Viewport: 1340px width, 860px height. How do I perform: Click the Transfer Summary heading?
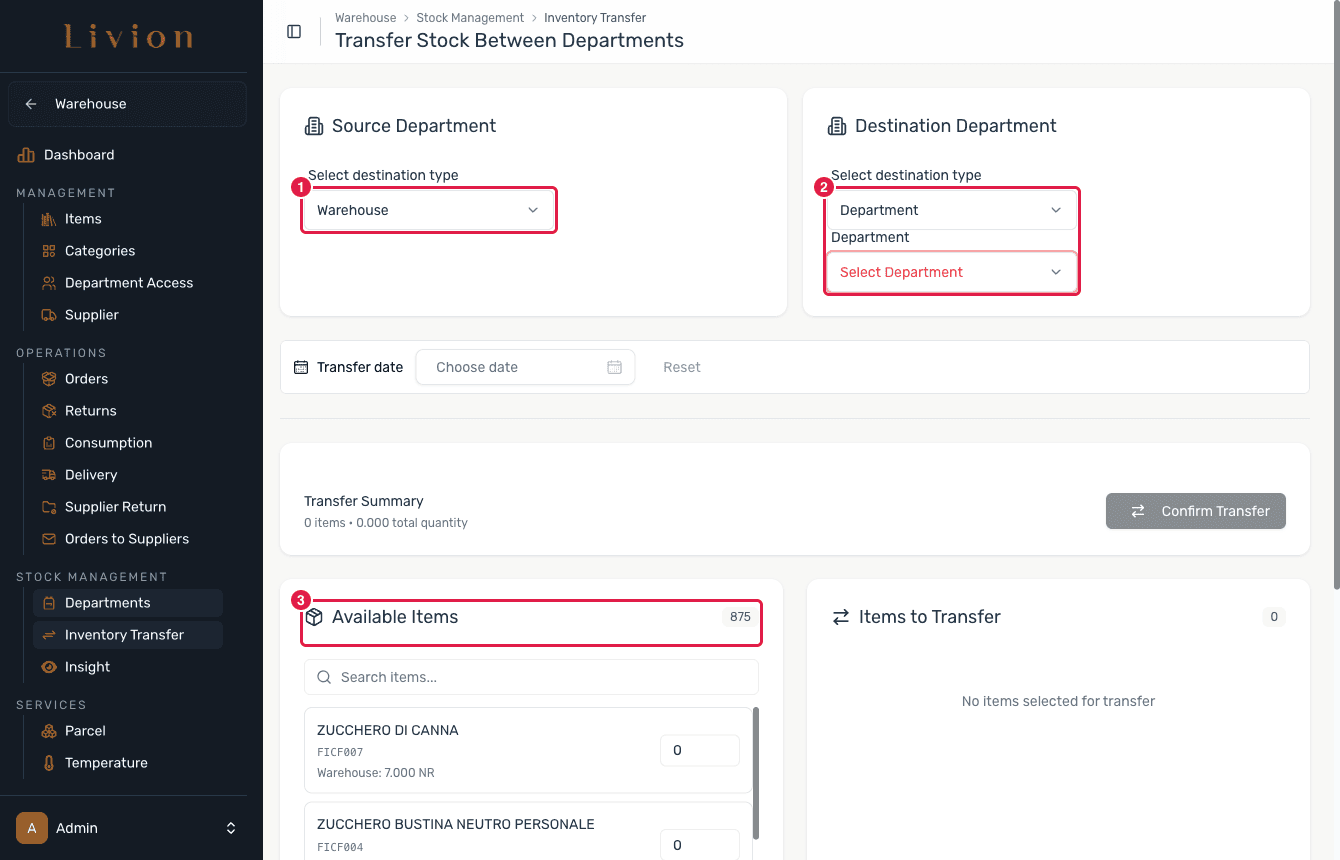tap(364, 501)
